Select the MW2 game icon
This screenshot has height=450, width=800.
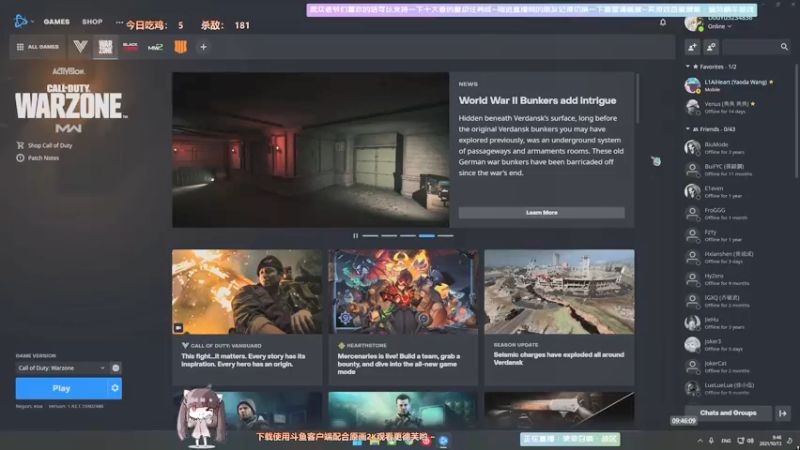(155, 47)
